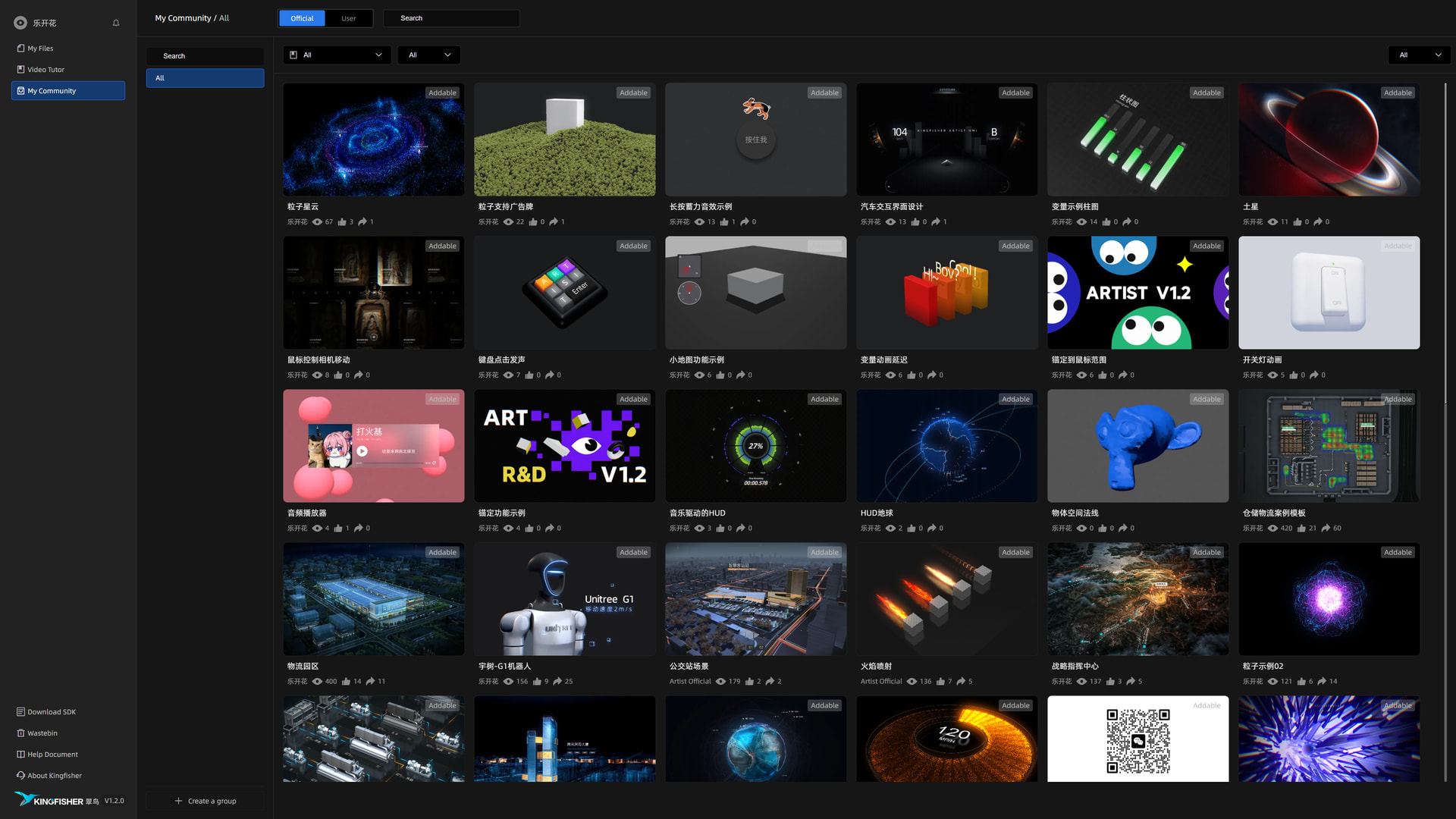Open the Wastebin

pyautogui.click(x=42, y=733)
